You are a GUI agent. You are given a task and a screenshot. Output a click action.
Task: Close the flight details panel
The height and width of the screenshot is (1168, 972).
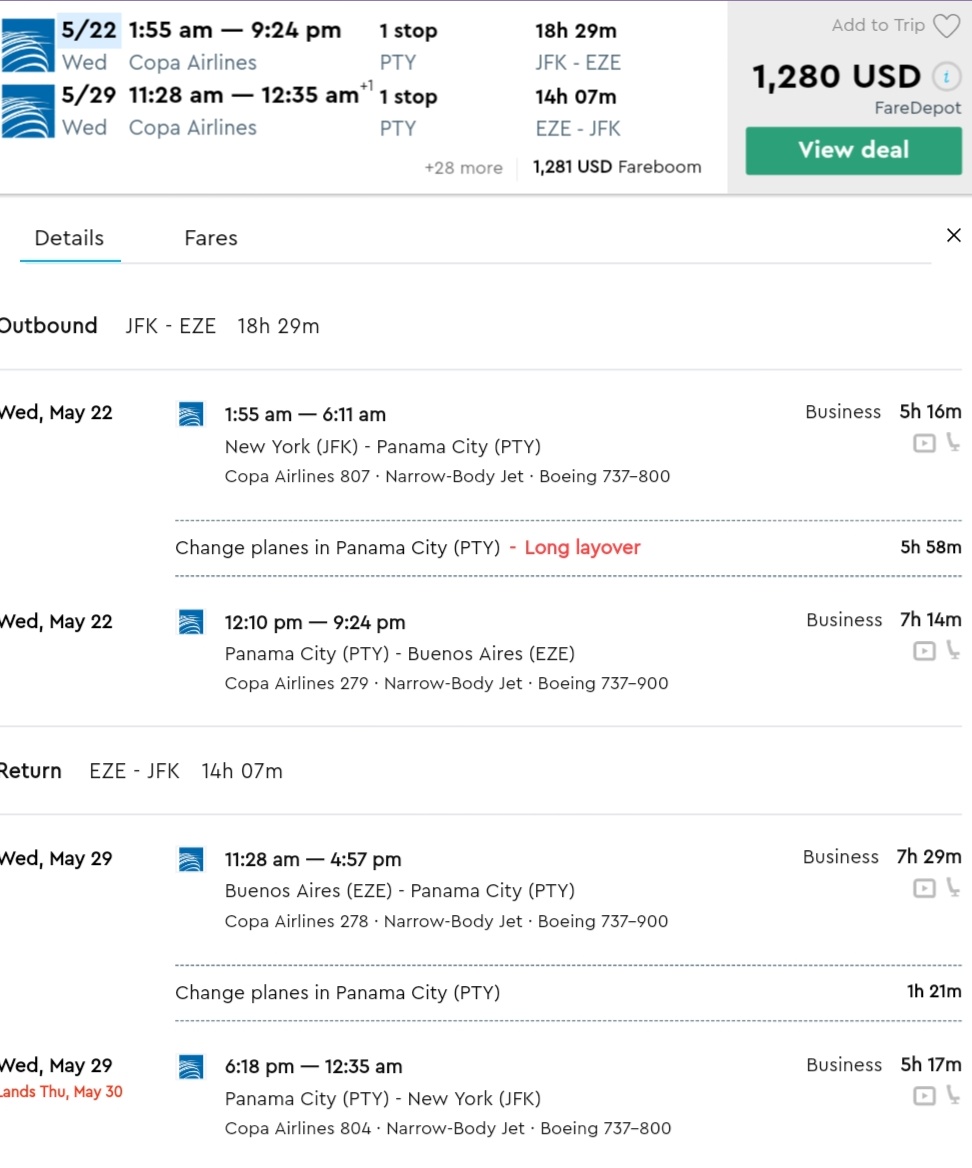click(x=953, y=235)
